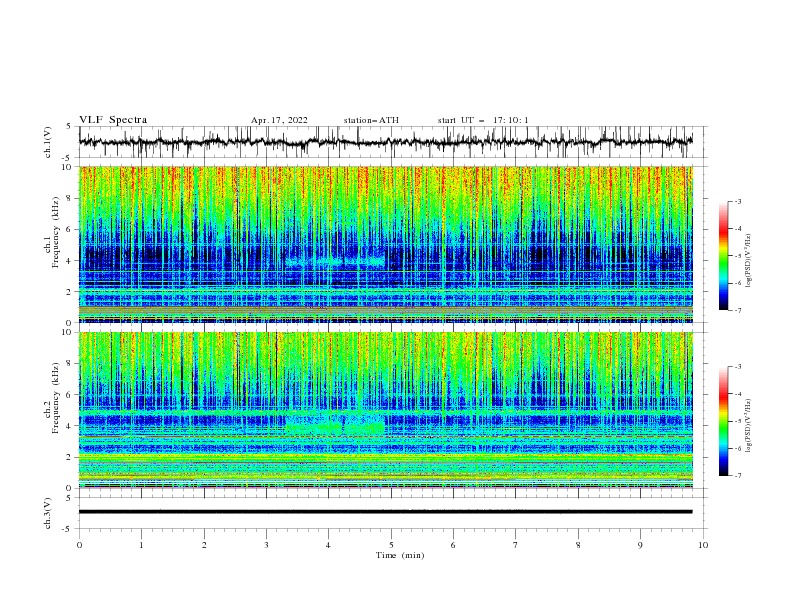Click the "ch.1(V)" waveform axis label
The image size is (792, 612).
tap(48, 142)
